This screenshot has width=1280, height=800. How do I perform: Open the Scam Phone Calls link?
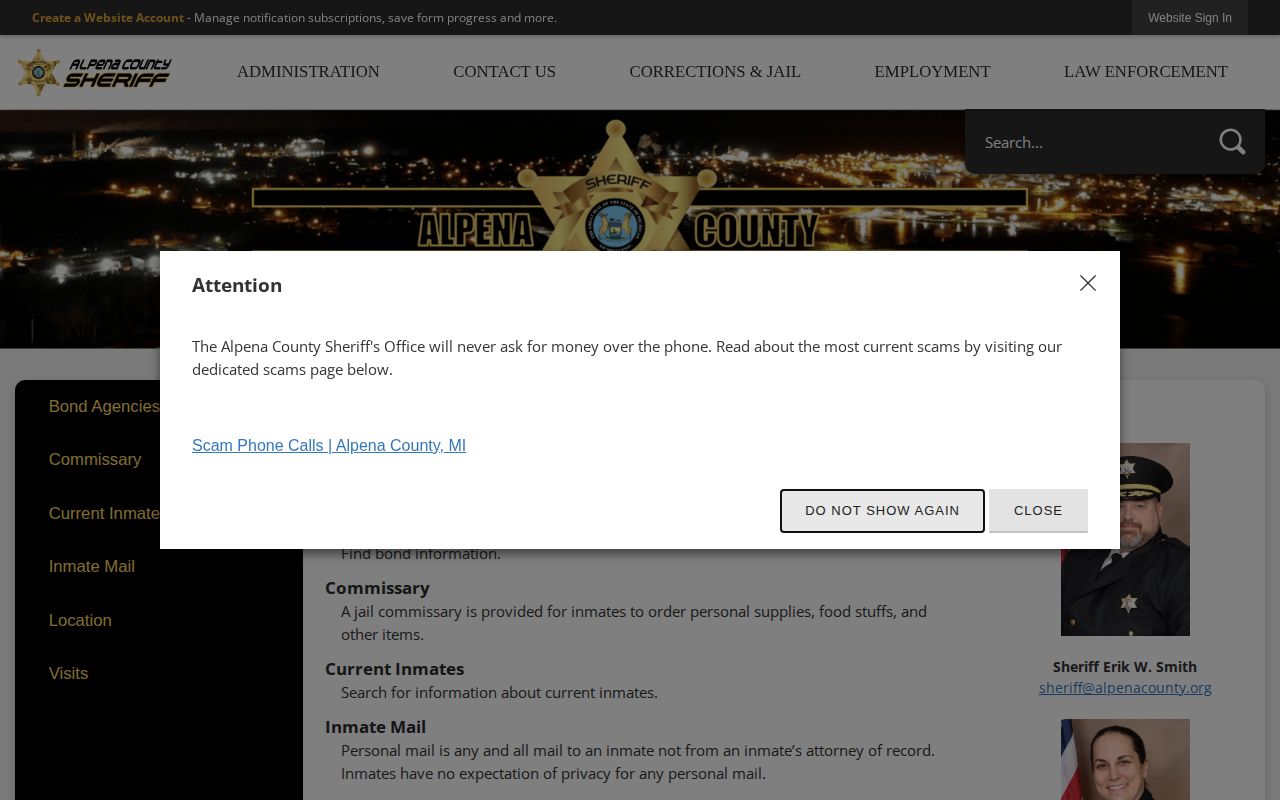tap(329, 445)
